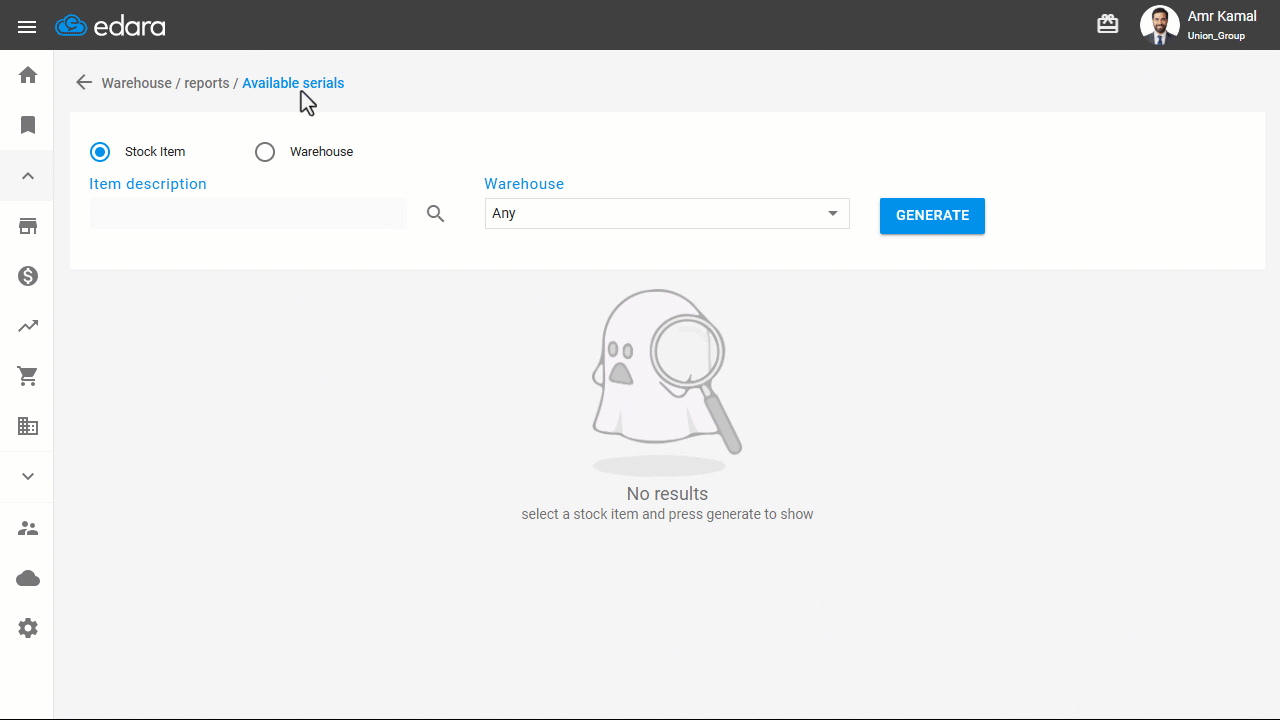
Task: Open the settings gear icon
Action: [28, 628]
